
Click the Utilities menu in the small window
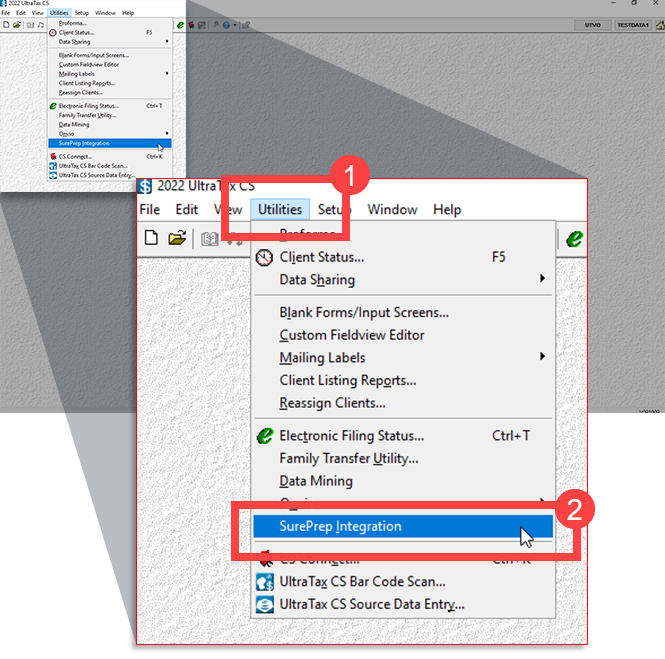pos(59,13)
